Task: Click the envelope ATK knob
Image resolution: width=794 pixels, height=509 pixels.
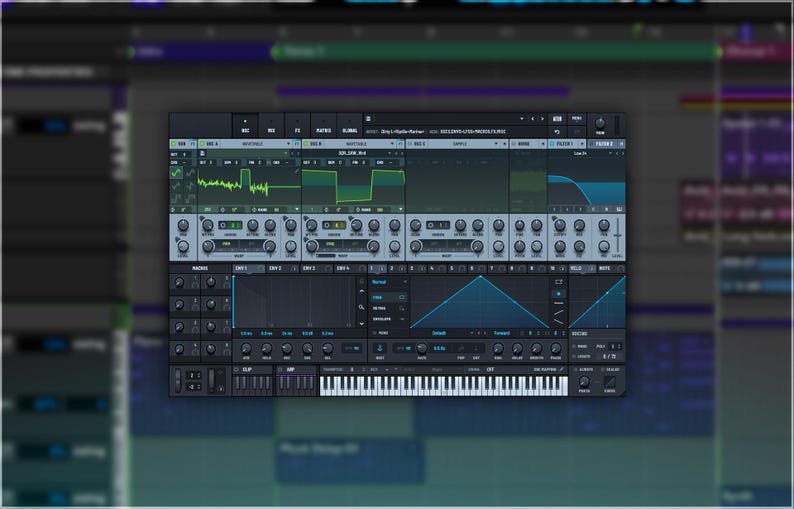Action: coord(246,348)
